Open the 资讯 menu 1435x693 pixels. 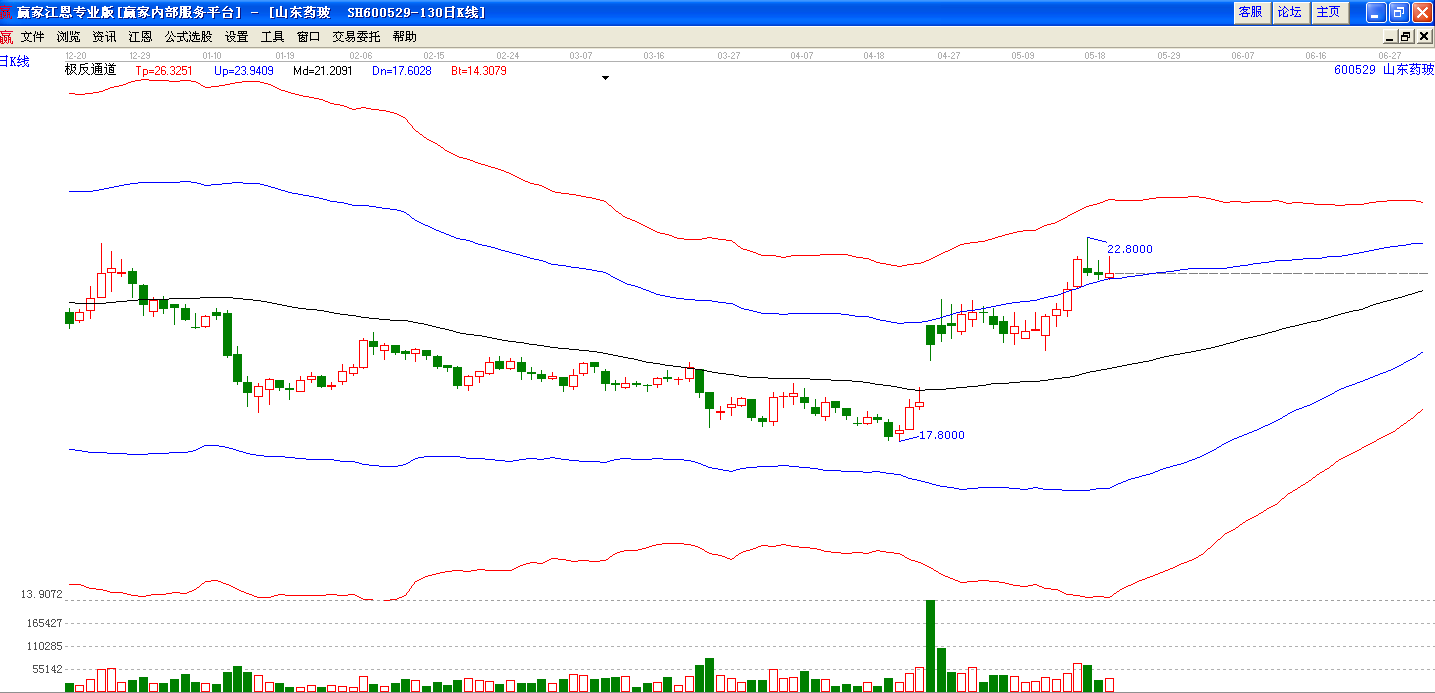[105, 37]
